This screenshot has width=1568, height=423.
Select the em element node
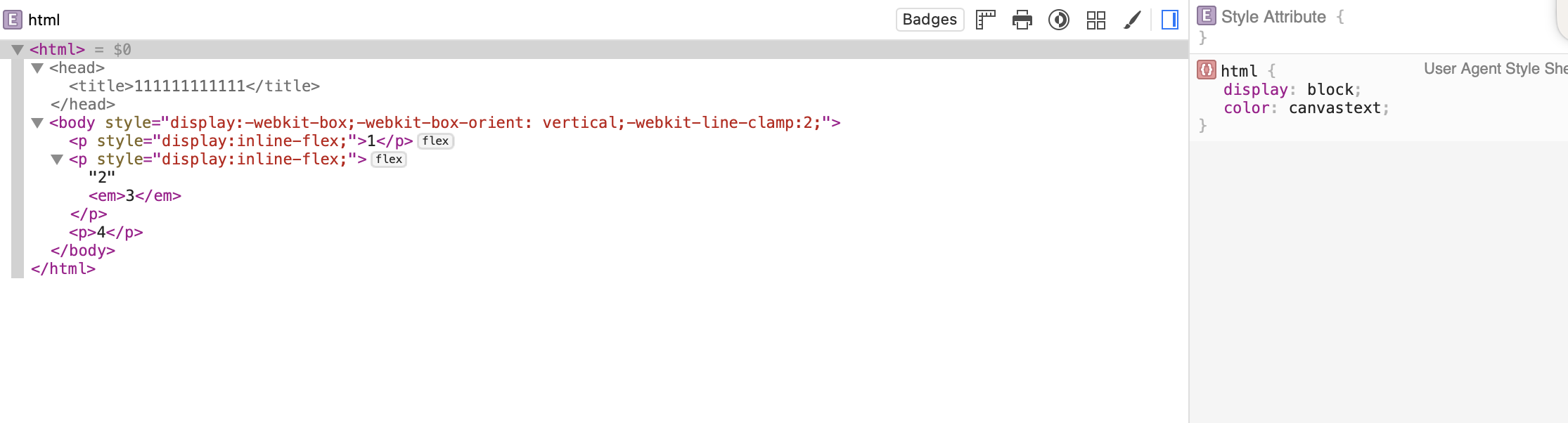tap(135, 196)
